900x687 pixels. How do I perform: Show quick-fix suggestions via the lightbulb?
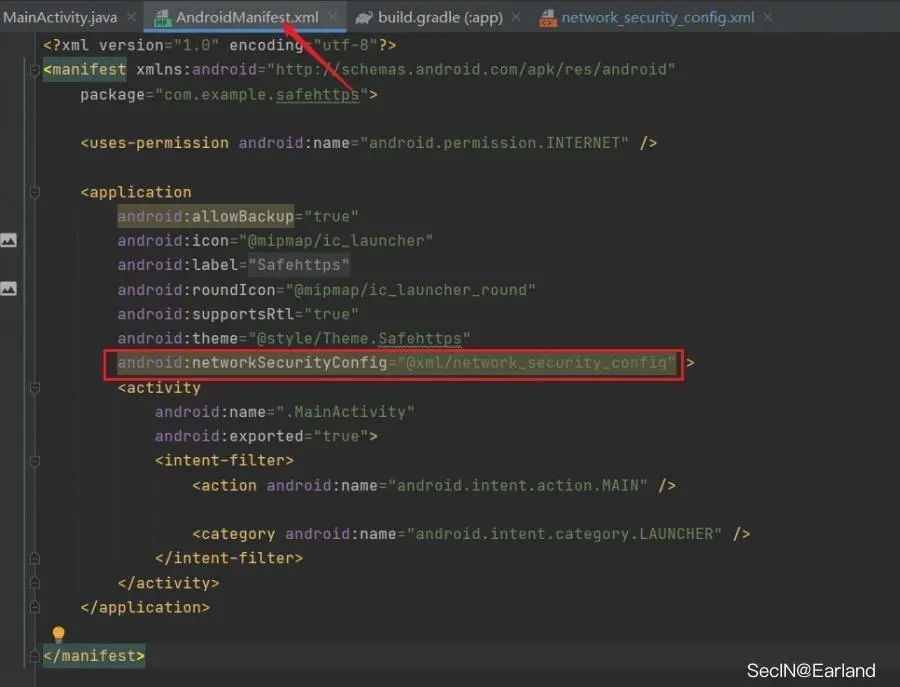point(59,634)
